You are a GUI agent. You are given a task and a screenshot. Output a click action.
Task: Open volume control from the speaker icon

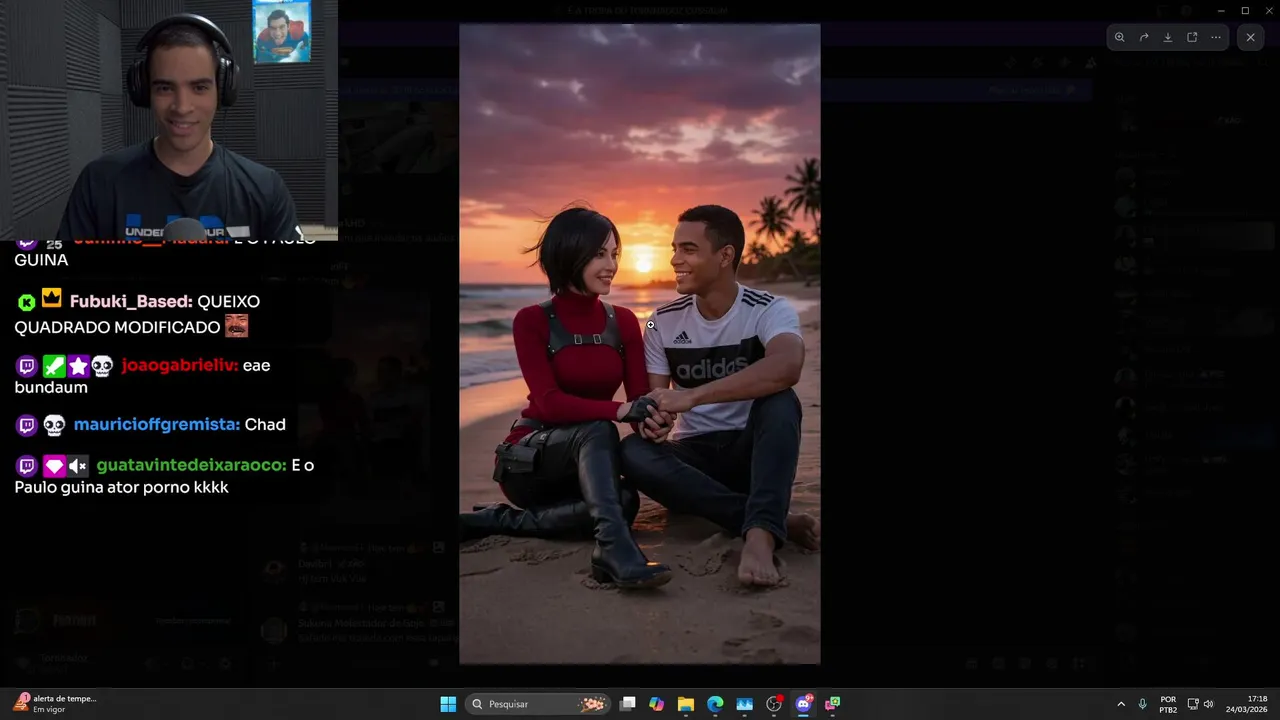click(x=1209, y=704)
